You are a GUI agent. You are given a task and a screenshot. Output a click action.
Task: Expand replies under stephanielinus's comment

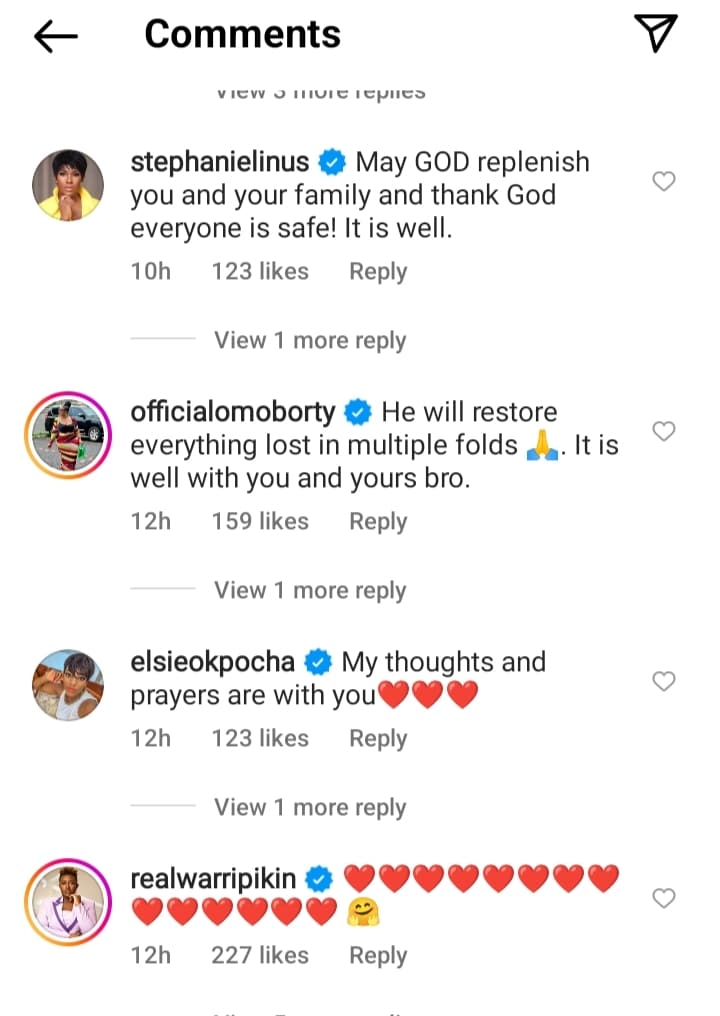tap(310, 341)
